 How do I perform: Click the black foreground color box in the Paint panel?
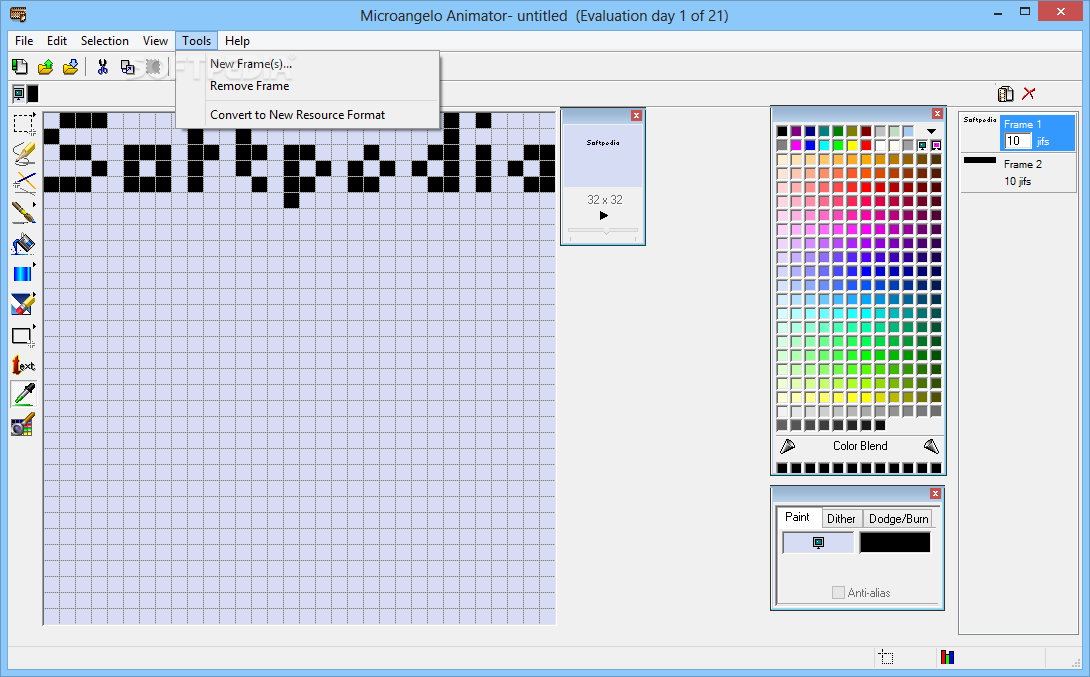895,542
